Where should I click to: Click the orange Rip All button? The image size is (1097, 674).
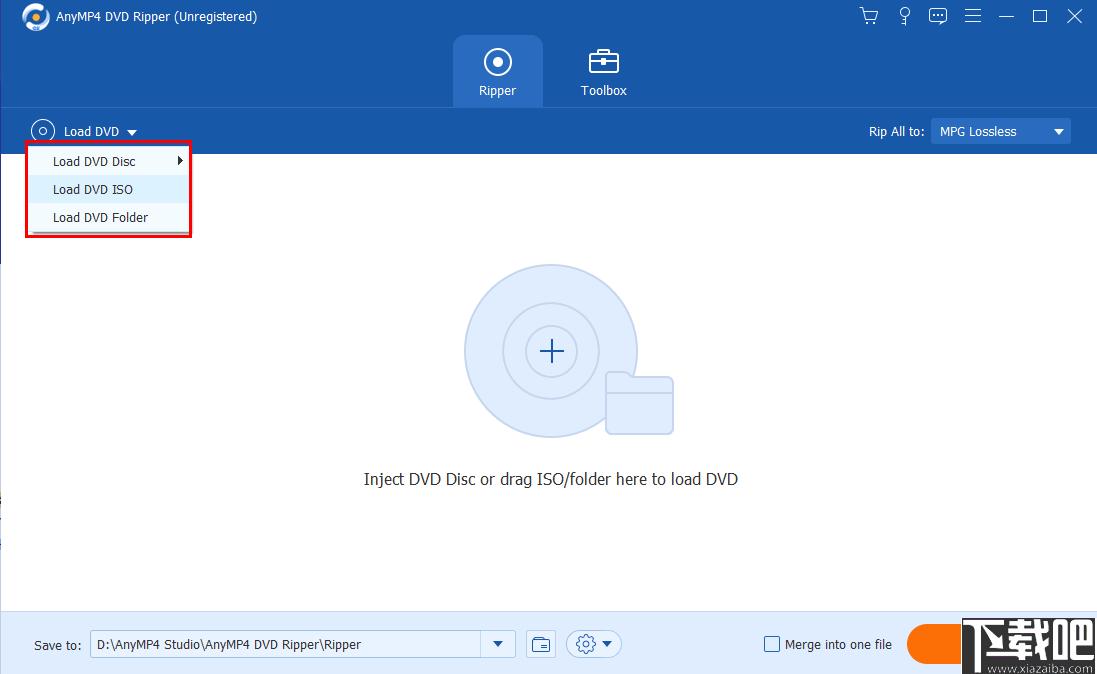934,644
